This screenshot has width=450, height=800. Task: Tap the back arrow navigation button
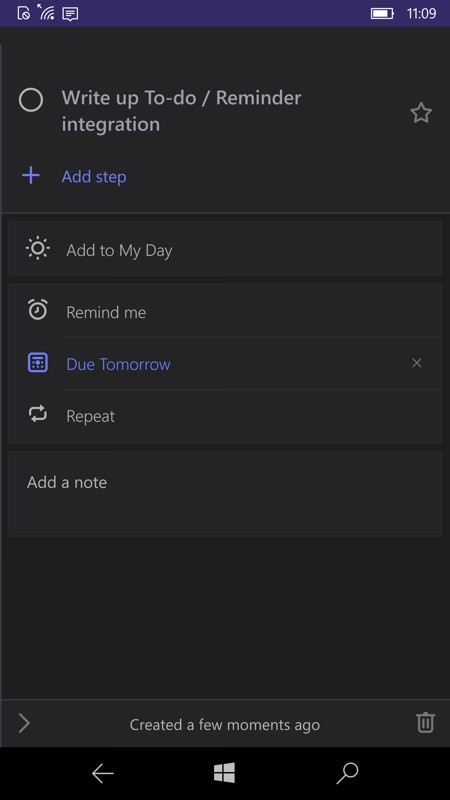tap(102, 774)
